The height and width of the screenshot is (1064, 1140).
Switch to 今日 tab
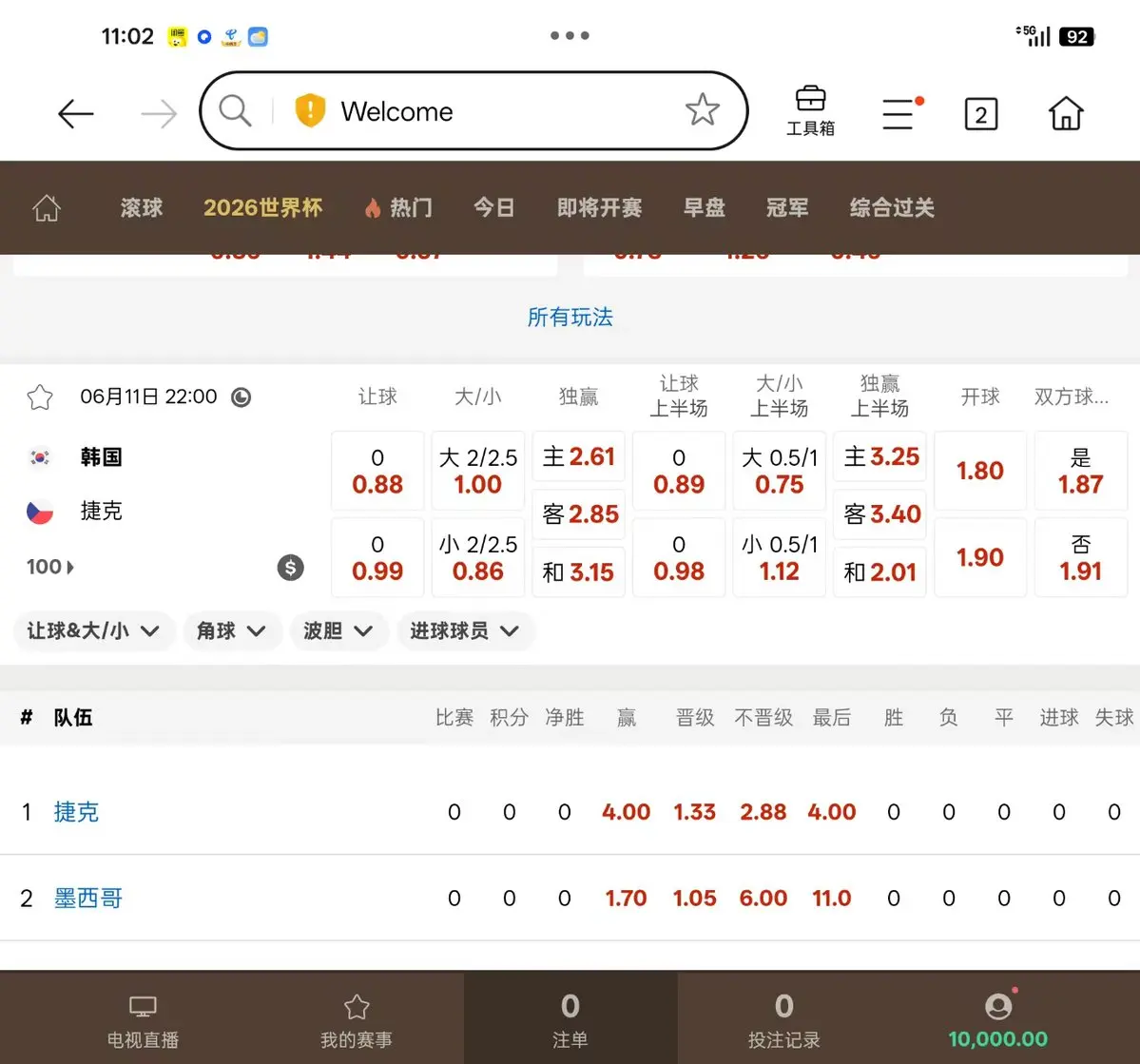pos(494,208)
